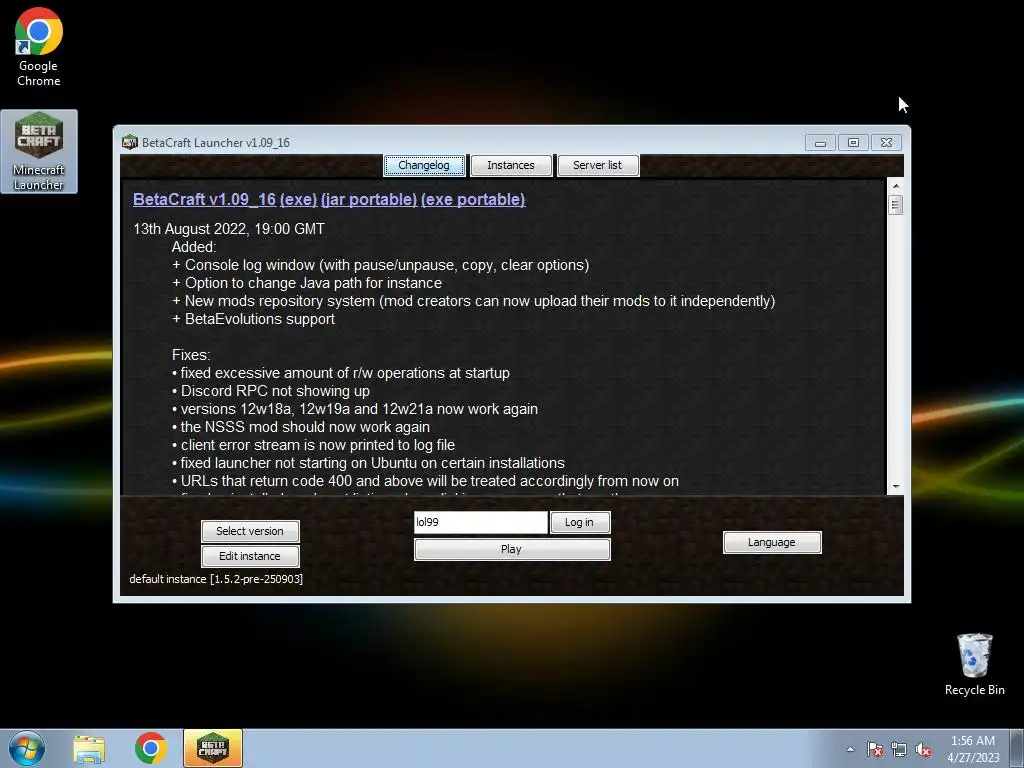This screenshot has height=768, width=1024.
Task: Open Chrome from the taskbar
Action: pos(151,748)
